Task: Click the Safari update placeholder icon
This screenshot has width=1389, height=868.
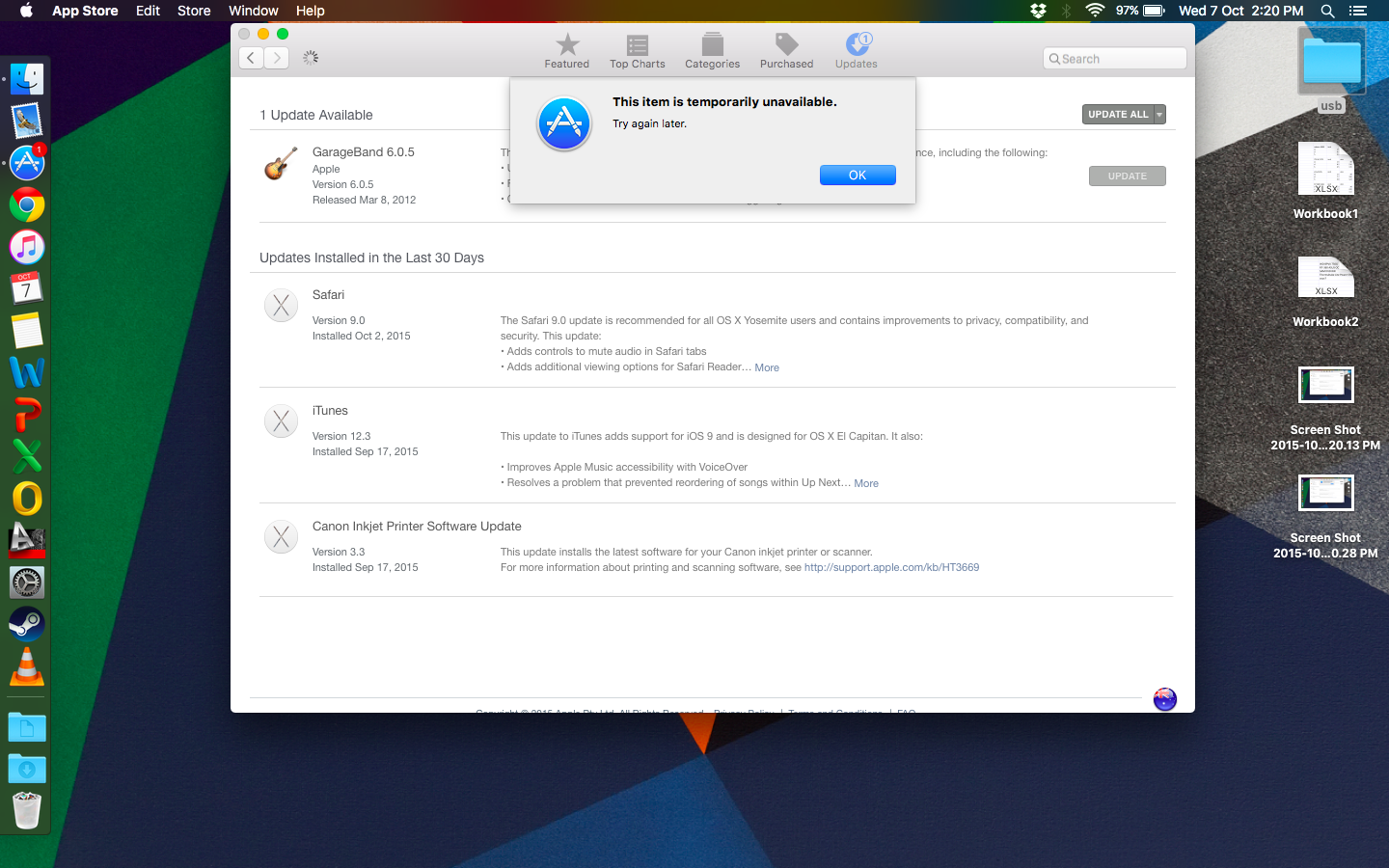Action: click(281, 306)
